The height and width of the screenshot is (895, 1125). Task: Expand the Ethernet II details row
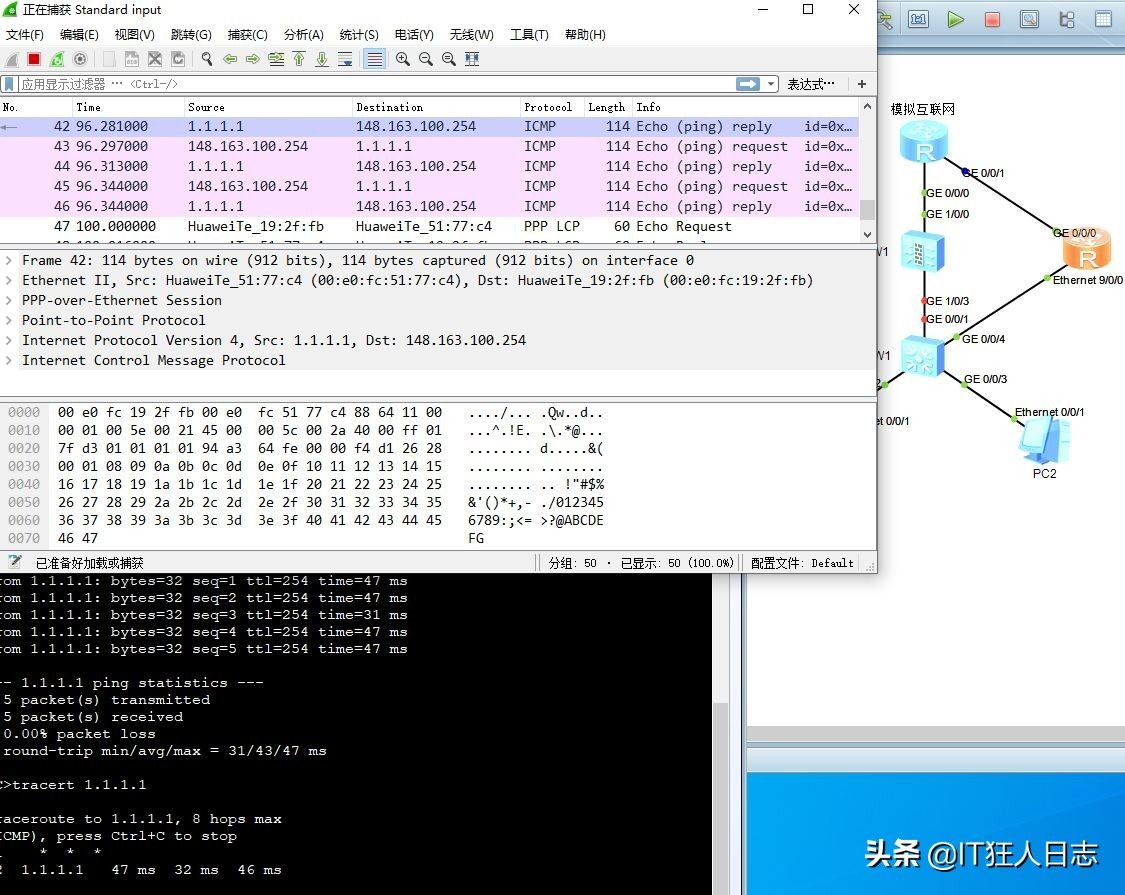click(x=10, y=281)
